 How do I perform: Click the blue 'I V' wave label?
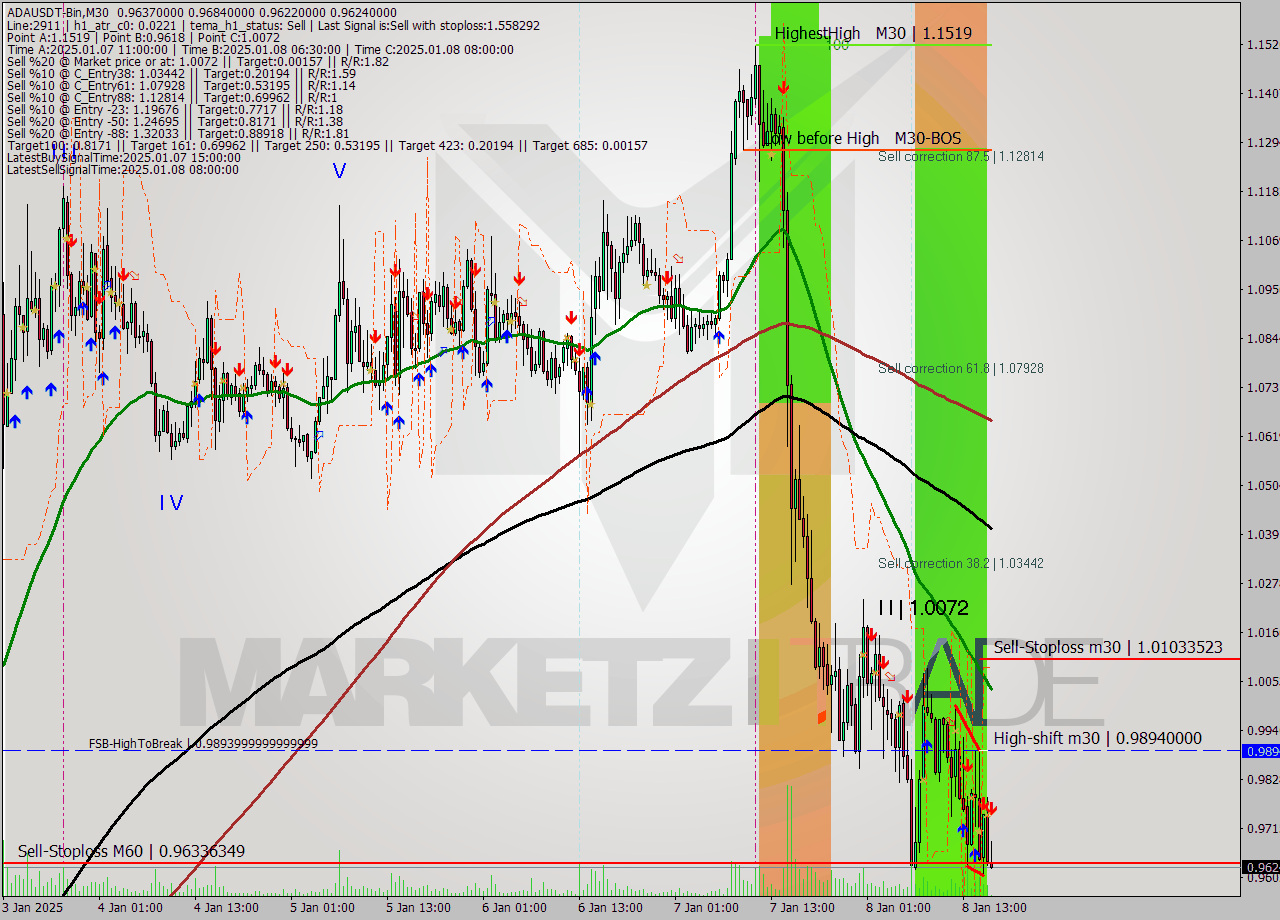pos(171,503)
